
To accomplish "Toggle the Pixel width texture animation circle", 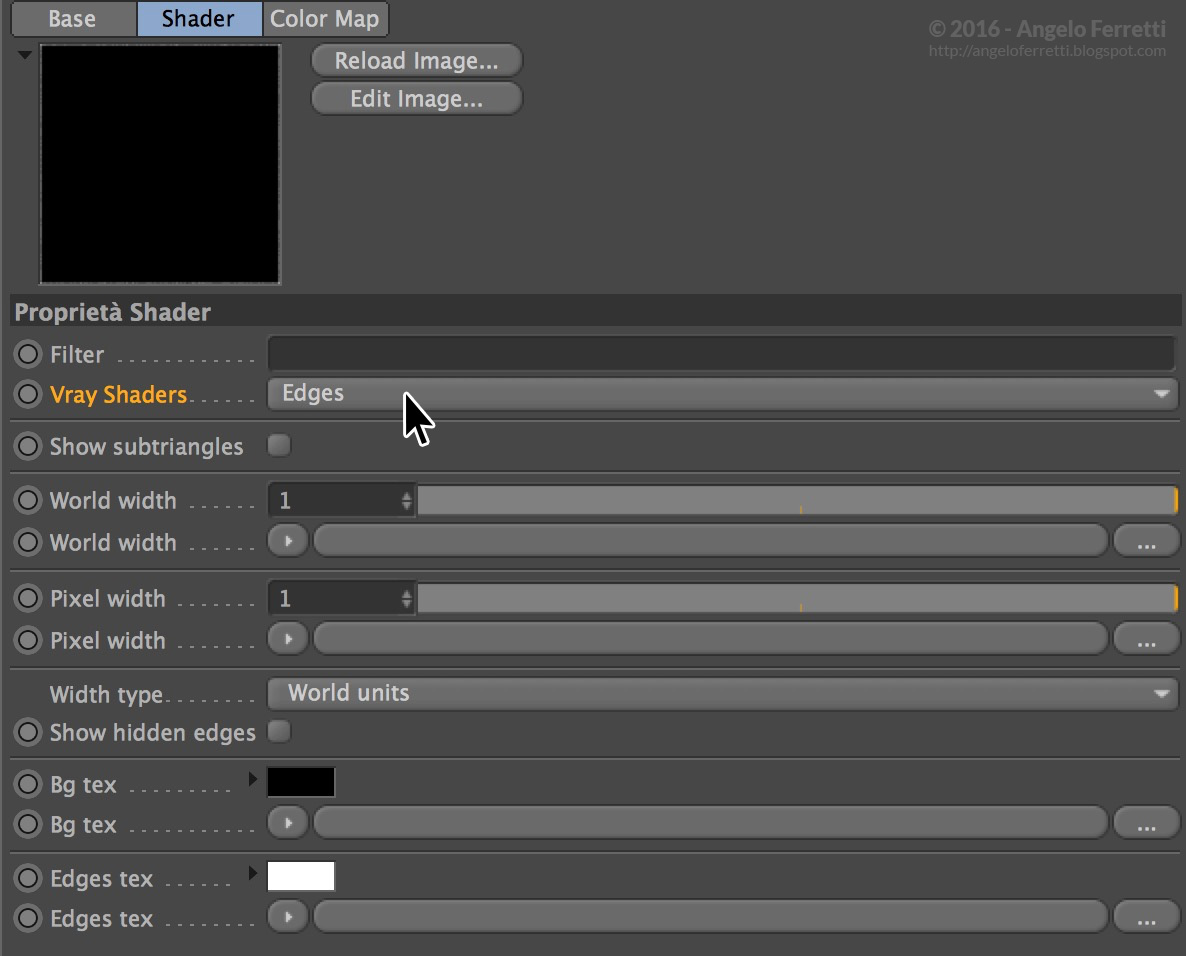I will click(28, 641).
